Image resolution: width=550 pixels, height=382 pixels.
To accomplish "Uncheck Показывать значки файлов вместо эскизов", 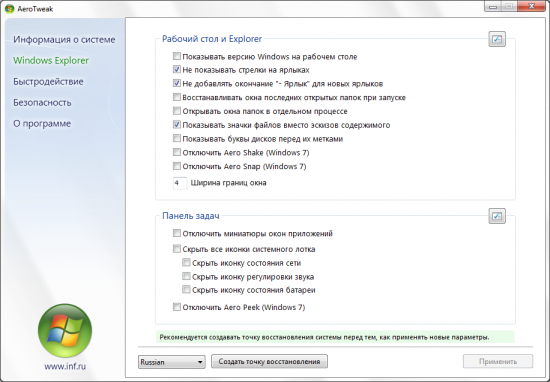I will point(177,125).
